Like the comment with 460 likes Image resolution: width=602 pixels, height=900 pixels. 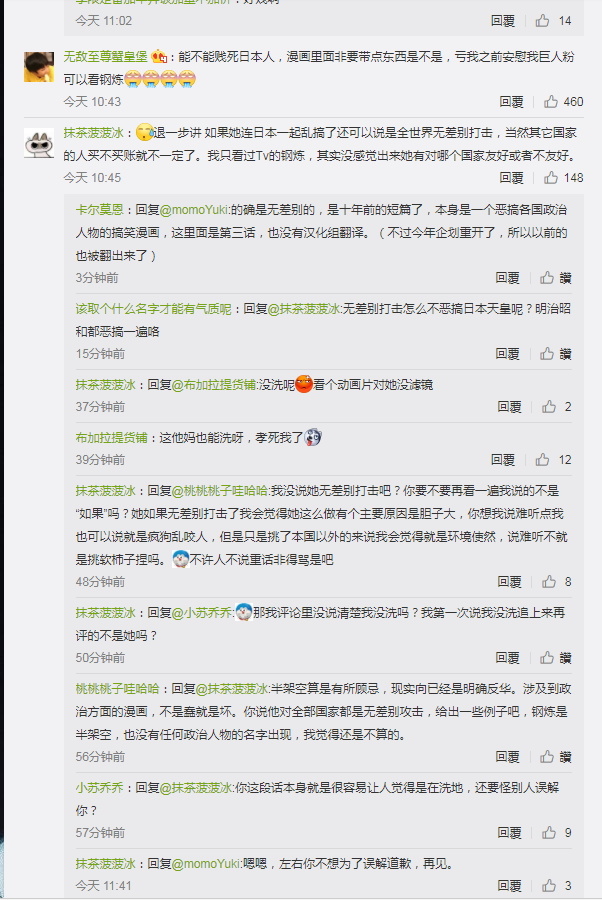pyautogui.click(x=551, y=102)
